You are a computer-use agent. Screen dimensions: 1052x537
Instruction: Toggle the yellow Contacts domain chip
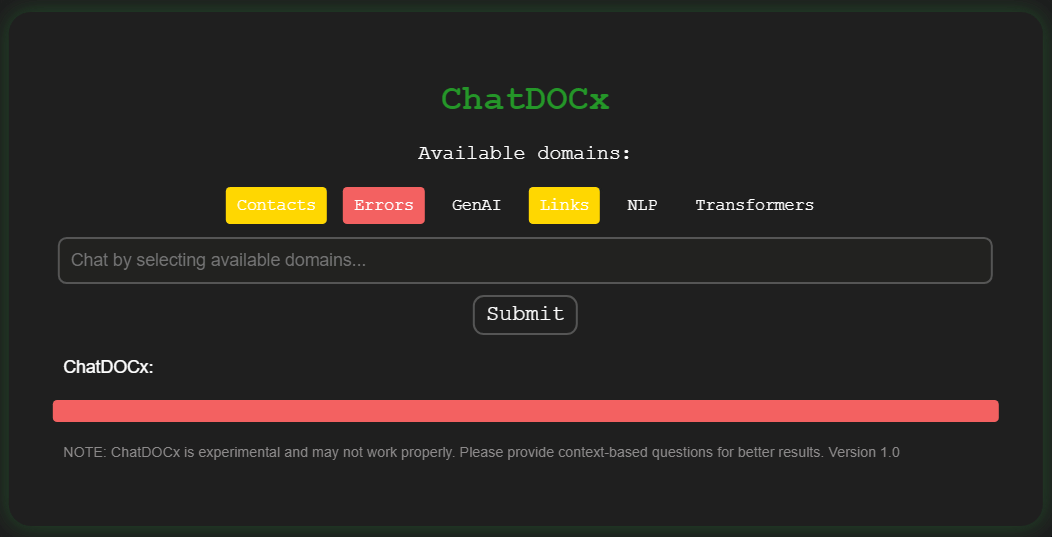(x=276, y=205)
